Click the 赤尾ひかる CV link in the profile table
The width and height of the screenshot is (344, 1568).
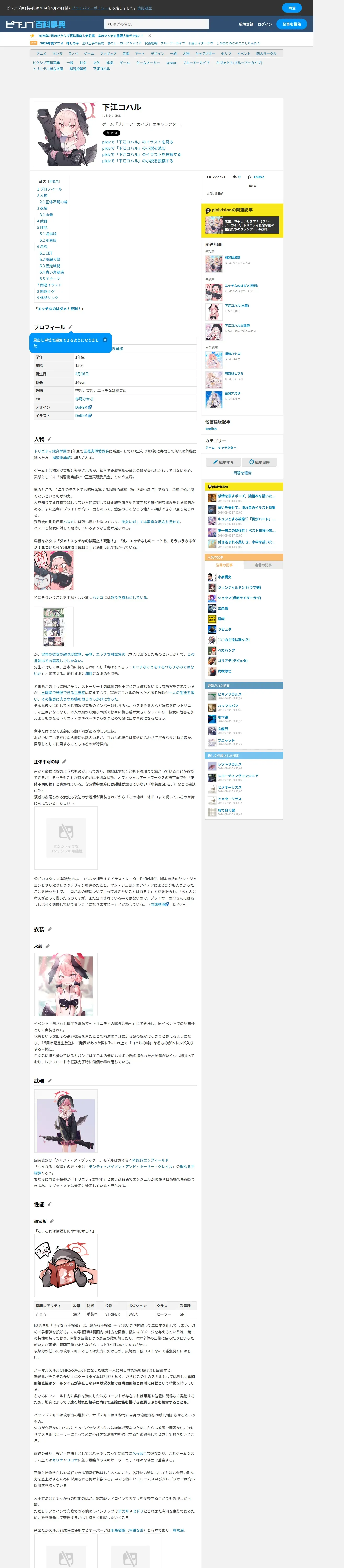click(x=84, y=399)
